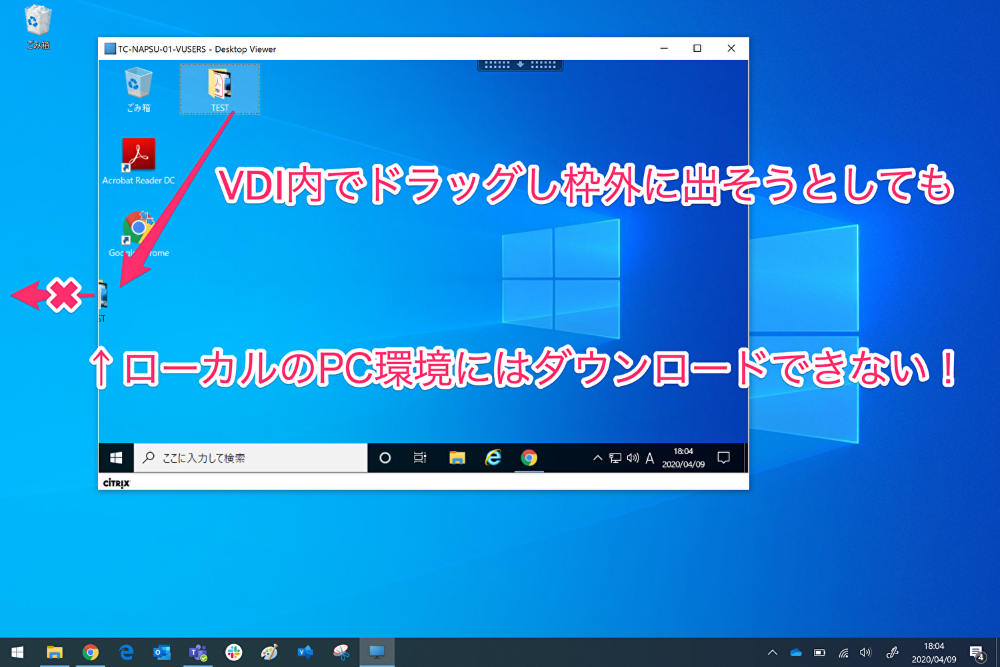Expand the Citrix Desktop Viewer toolbar handle
1000x667 pixels.
click(x=520, y=65)
